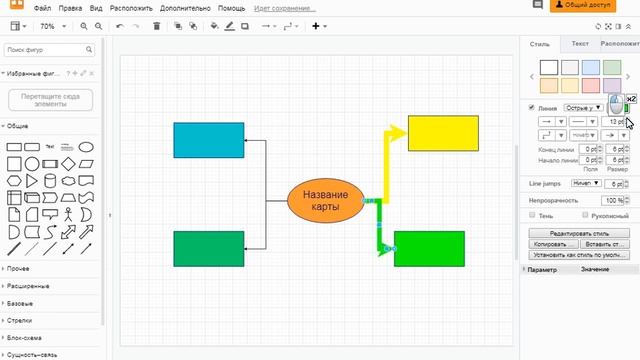This screenshot has height=360, width=640.
Task: Click the search magnifier in shape search
Action: [x=89, y=50]
